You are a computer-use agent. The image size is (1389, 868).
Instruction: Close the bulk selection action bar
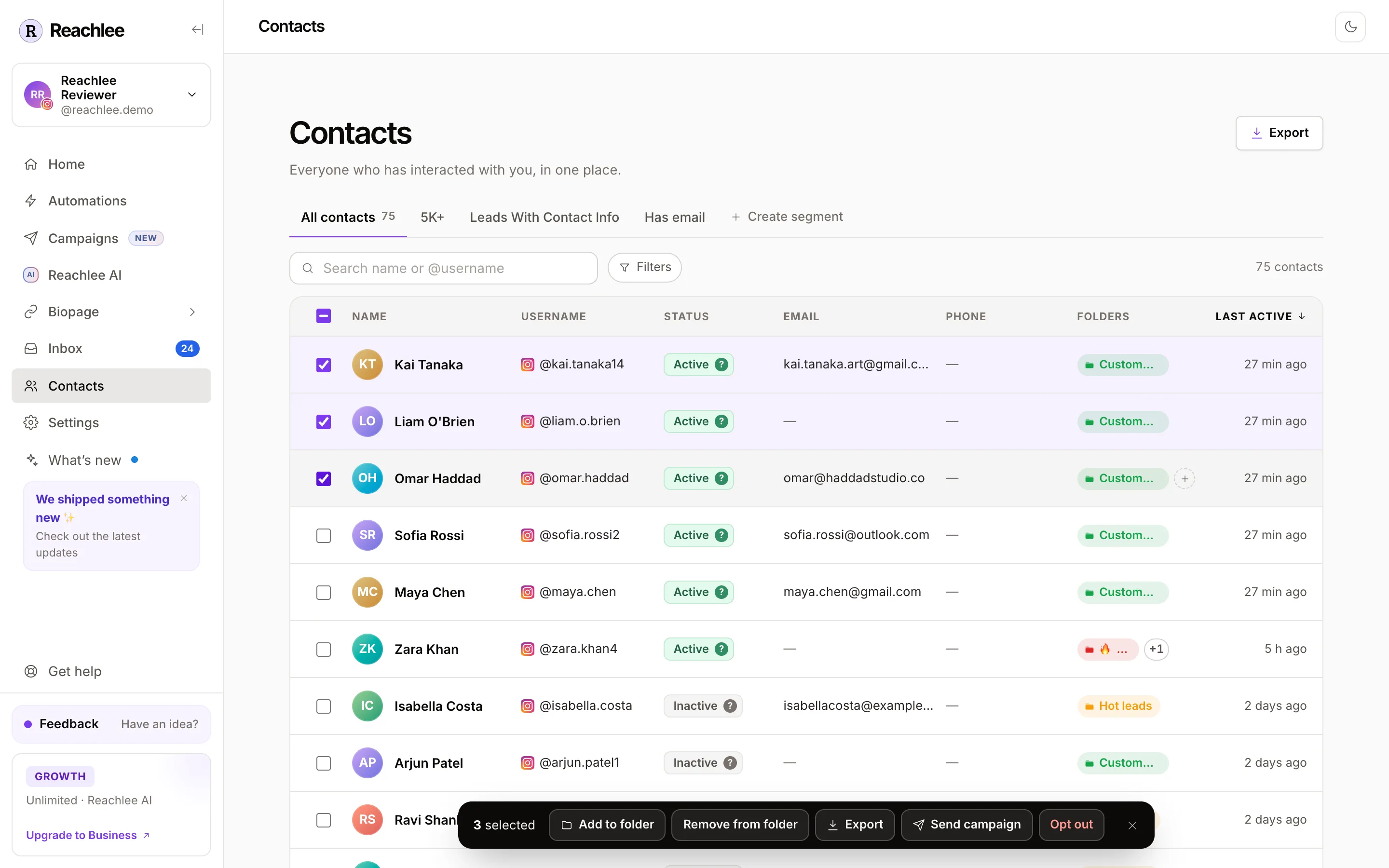pyautogui.click(x=1132, y=825)
